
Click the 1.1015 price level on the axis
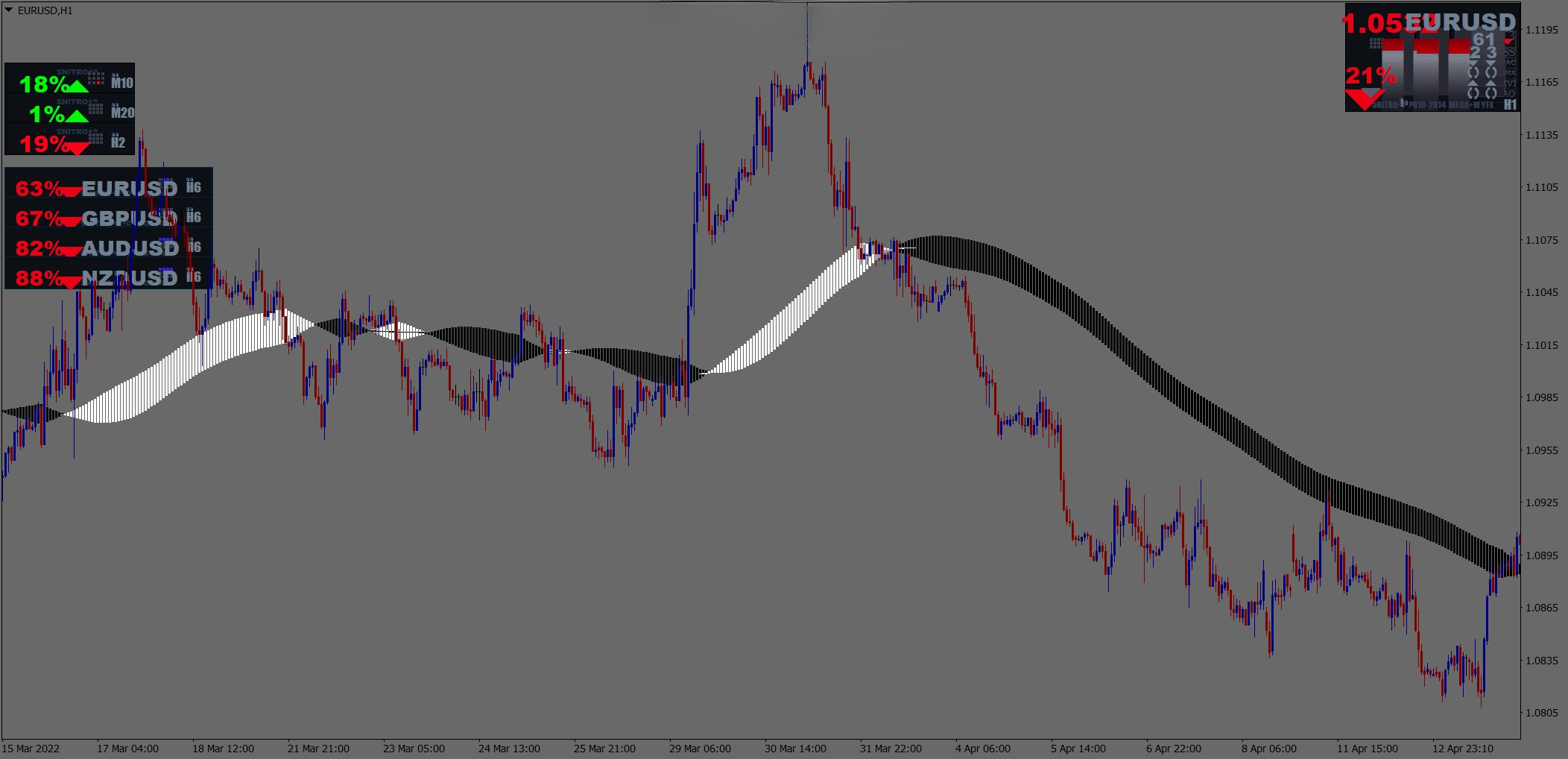pyautogui.click(x=1542, y=345)
